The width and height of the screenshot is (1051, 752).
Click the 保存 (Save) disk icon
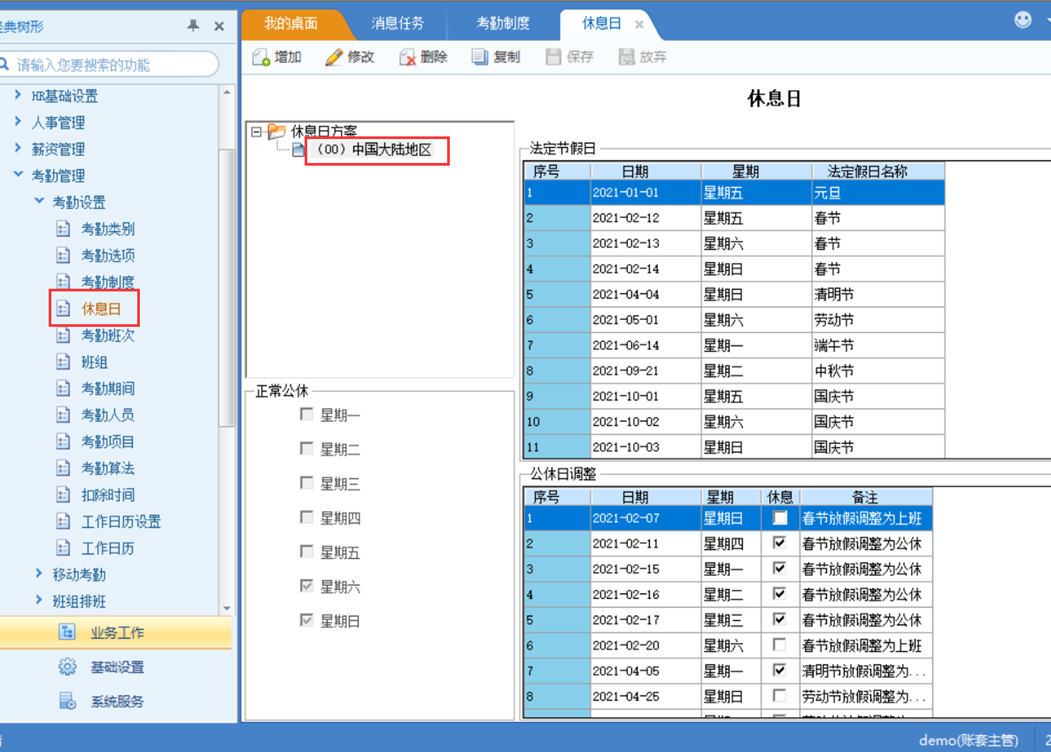[553, 57]
